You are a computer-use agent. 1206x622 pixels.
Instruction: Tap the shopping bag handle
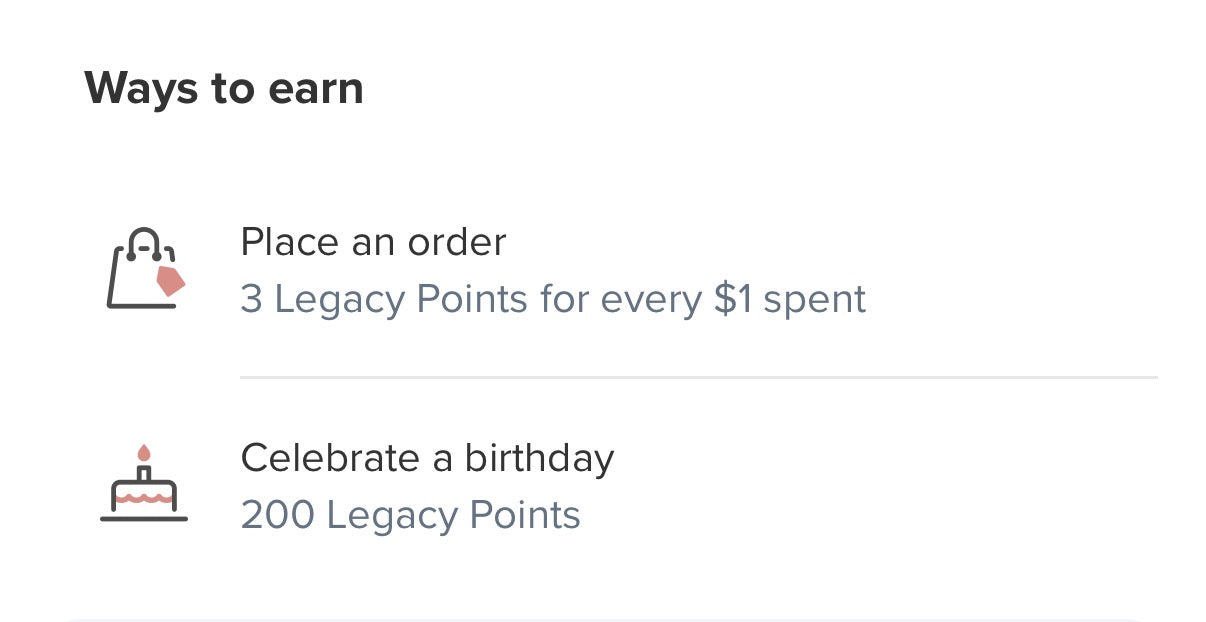click(x=145, y=241)
